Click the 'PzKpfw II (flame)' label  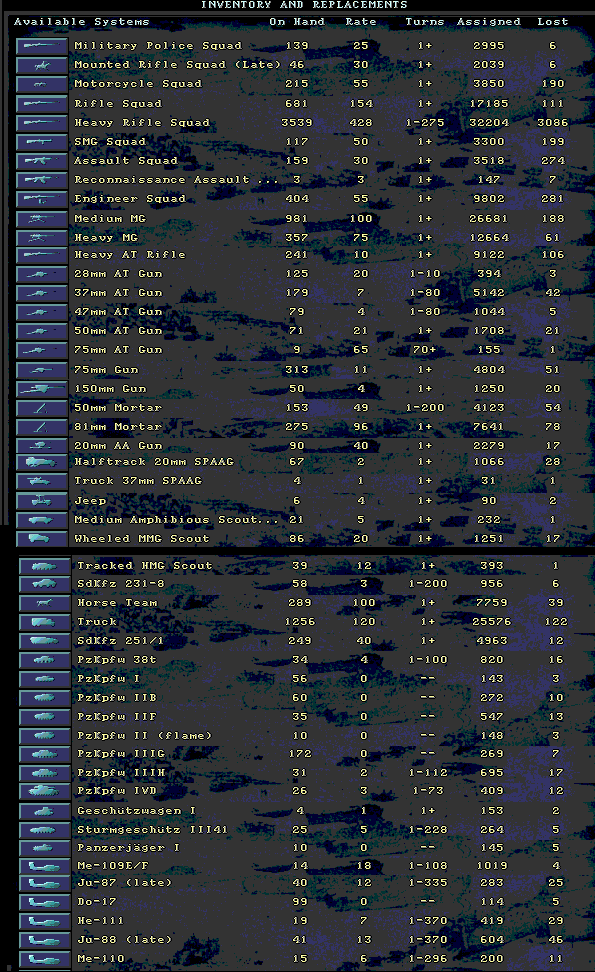144,736
